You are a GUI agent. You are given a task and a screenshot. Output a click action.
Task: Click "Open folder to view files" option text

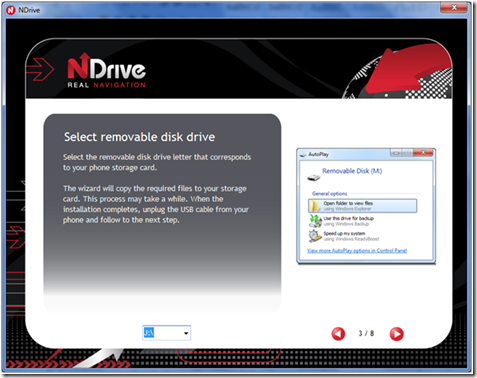(x=348, y=203)
